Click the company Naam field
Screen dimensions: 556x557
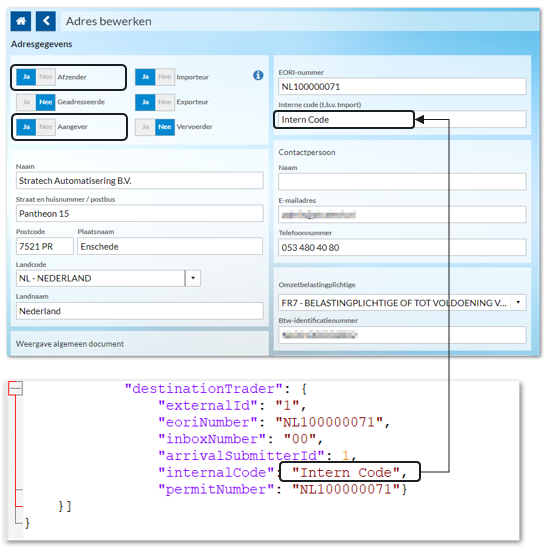click(x=140, y=181)
